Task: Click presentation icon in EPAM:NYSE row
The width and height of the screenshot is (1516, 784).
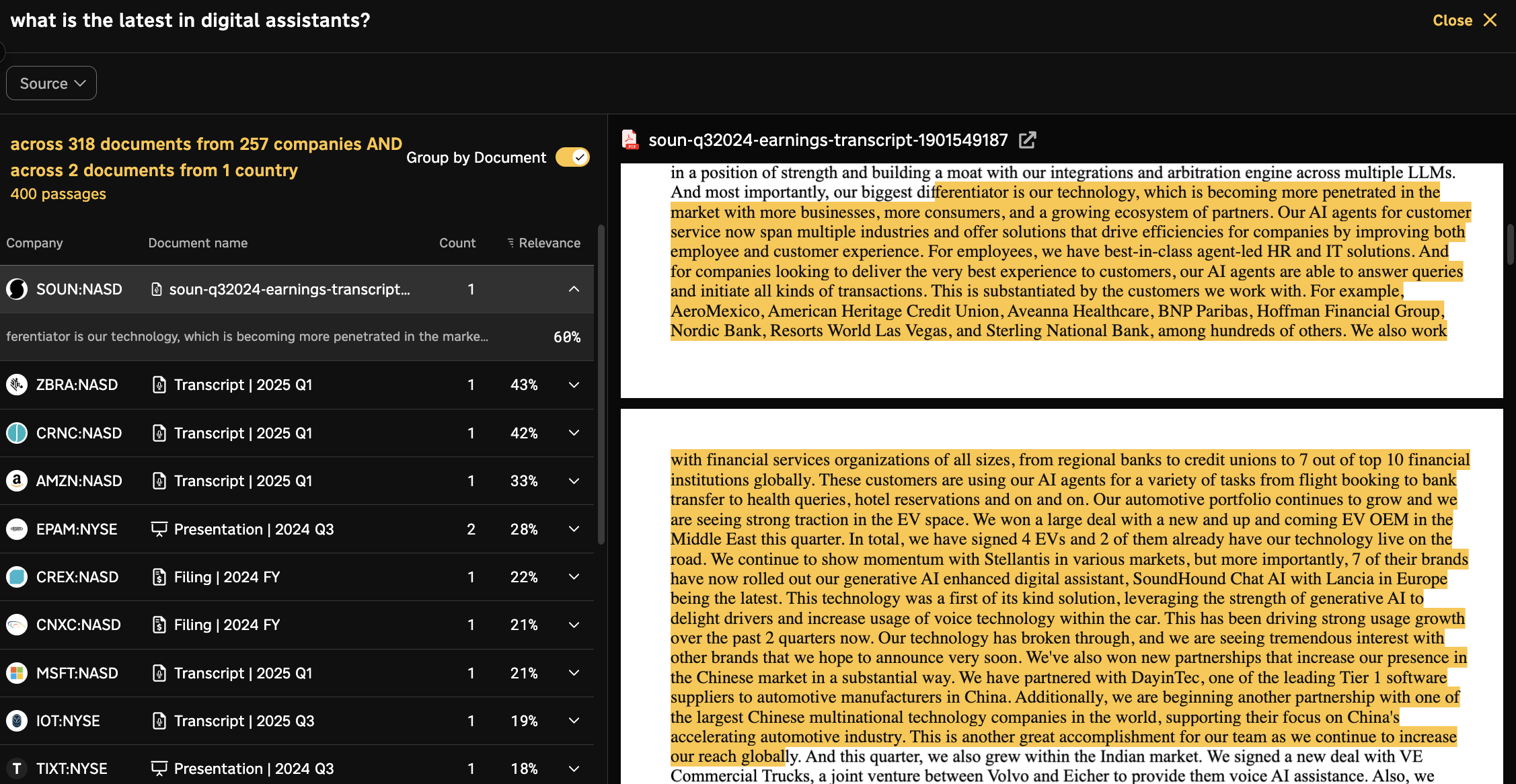Action: point(159,529)
